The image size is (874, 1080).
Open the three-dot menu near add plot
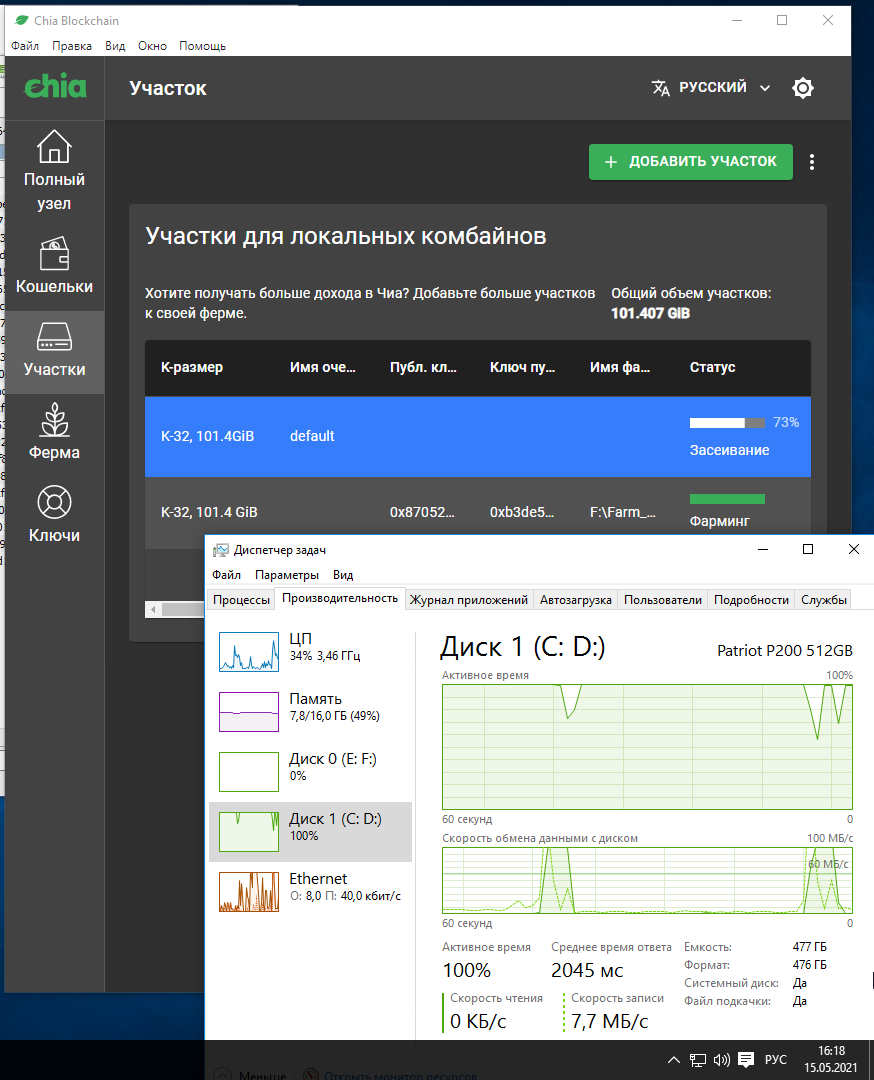tap(812, 162)
